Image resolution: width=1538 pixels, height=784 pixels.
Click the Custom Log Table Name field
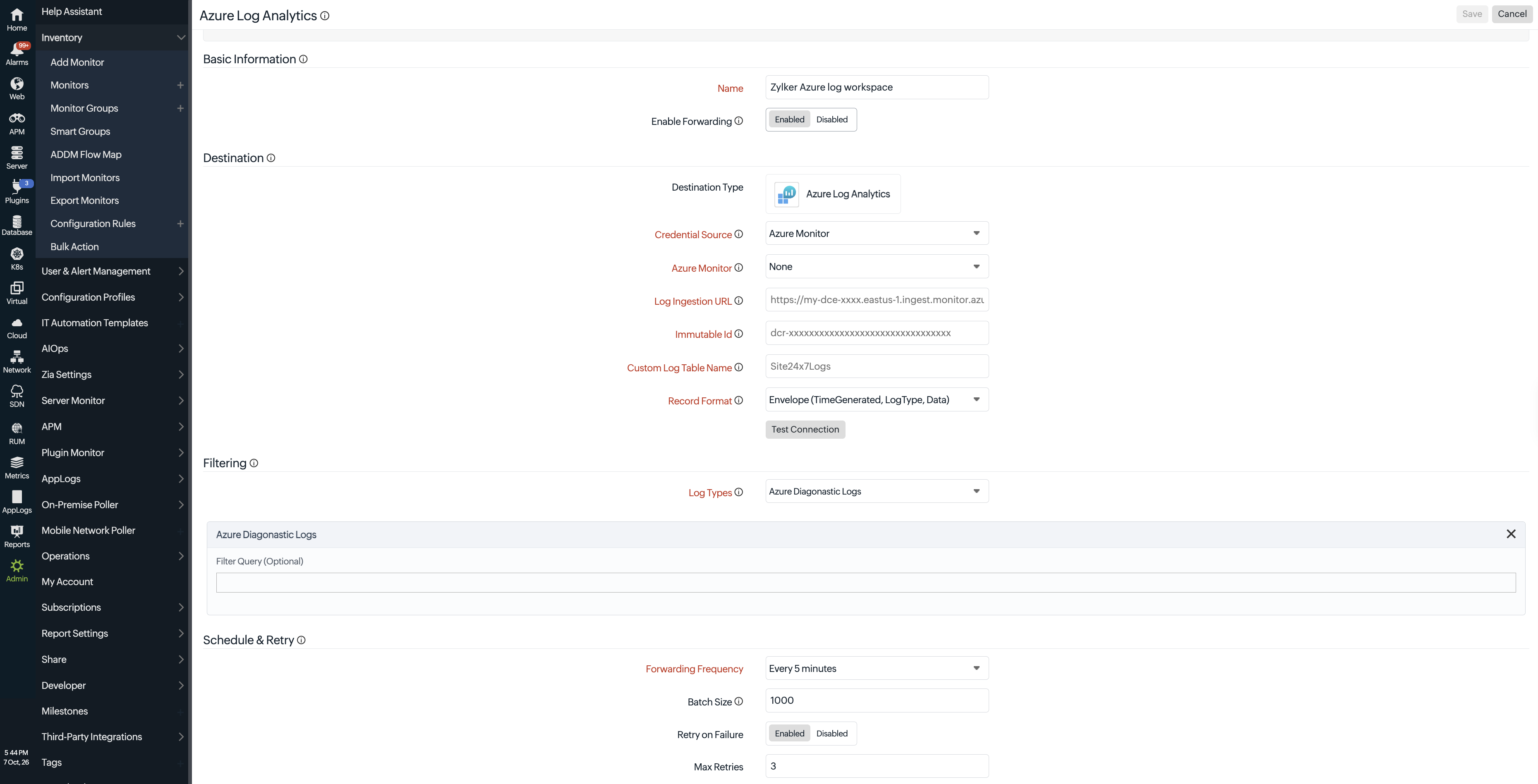click(877, 366)
